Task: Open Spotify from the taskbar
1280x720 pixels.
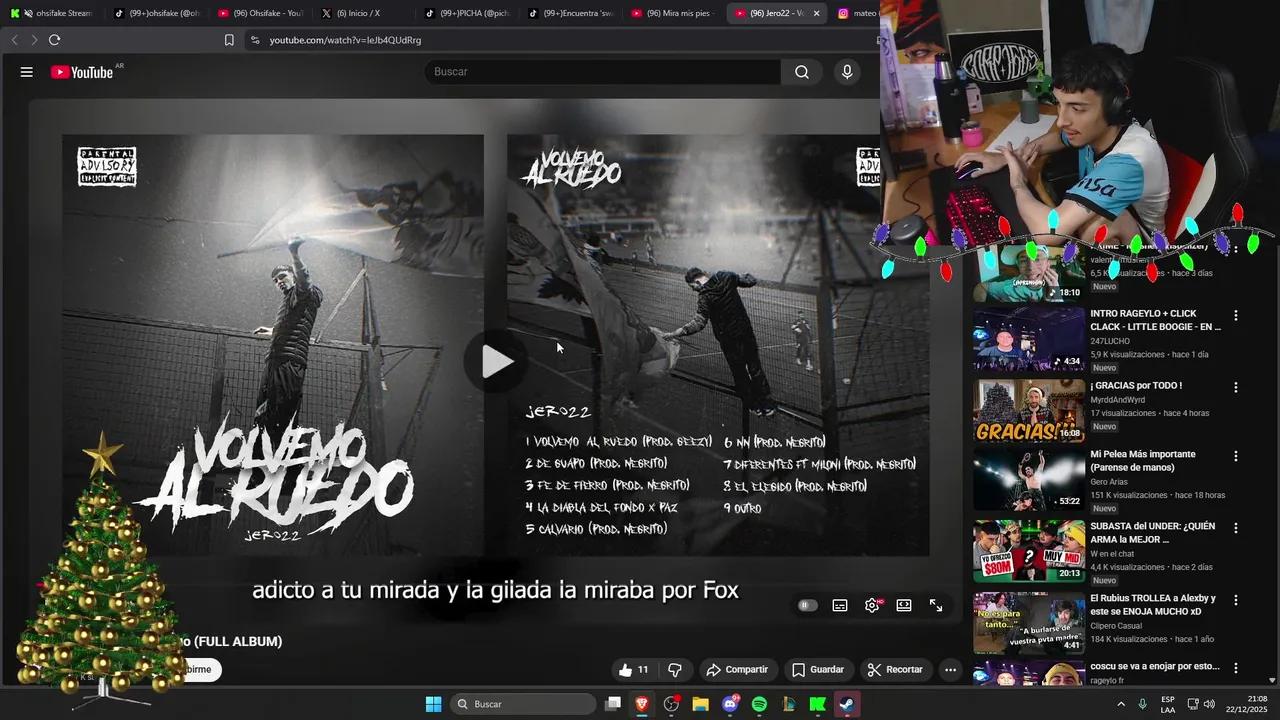Action: 759,704
